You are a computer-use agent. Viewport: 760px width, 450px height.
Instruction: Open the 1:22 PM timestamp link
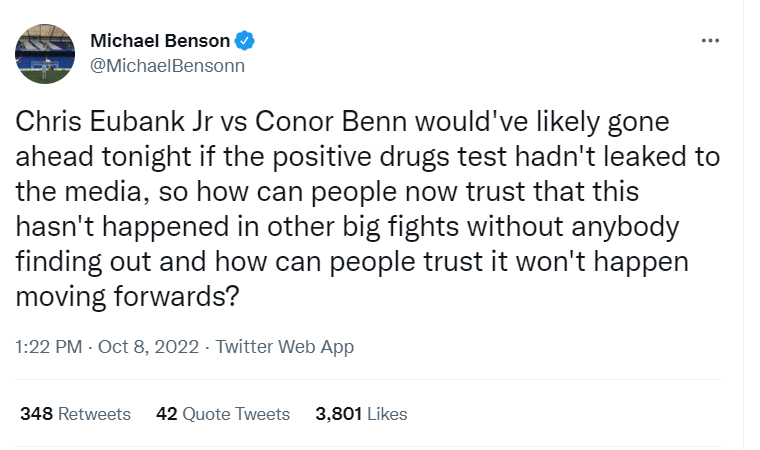tap(48, 347)
